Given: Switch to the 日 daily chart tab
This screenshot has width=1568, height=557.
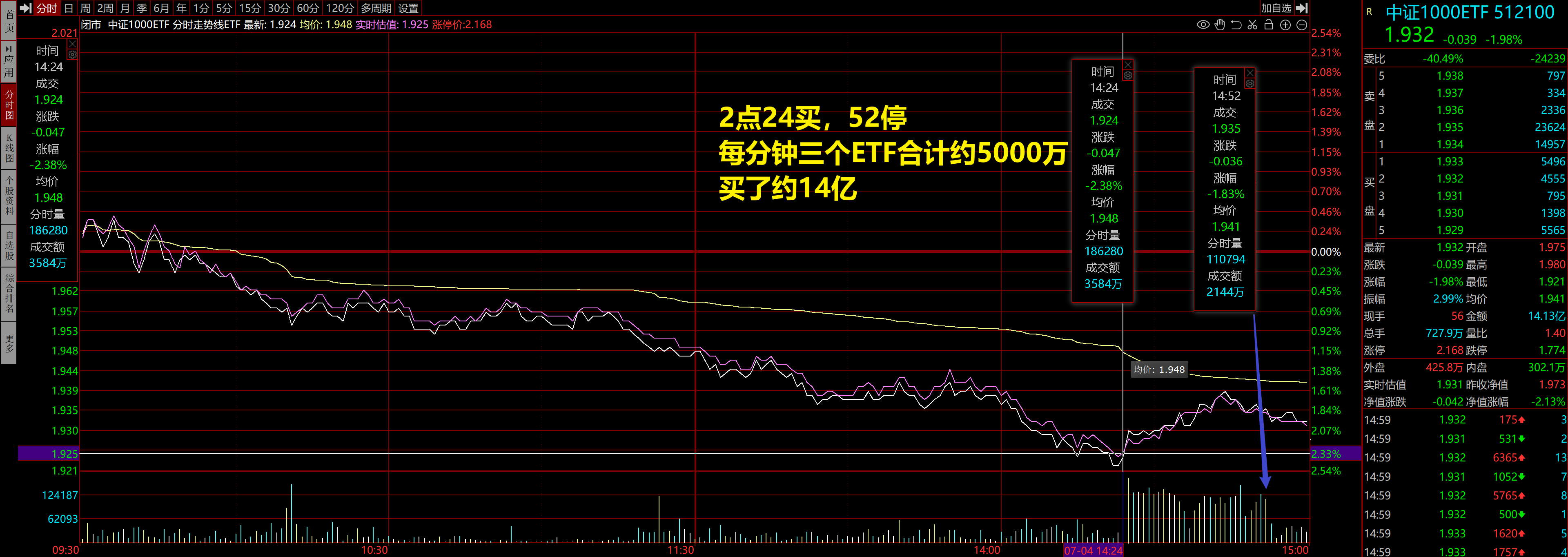Looking at the screenshot, I should (x=69, y=8).
